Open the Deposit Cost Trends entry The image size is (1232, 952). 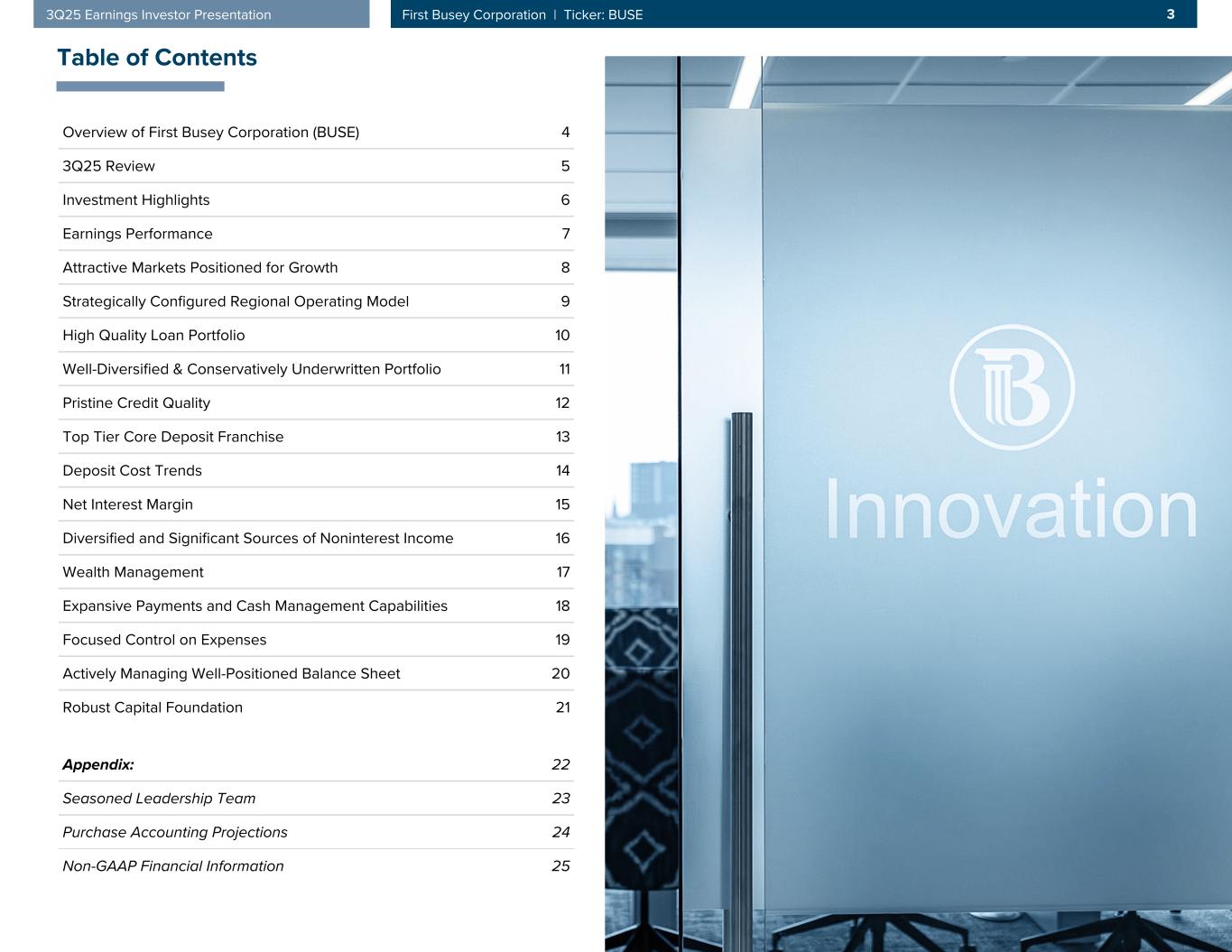pos(132,471)
